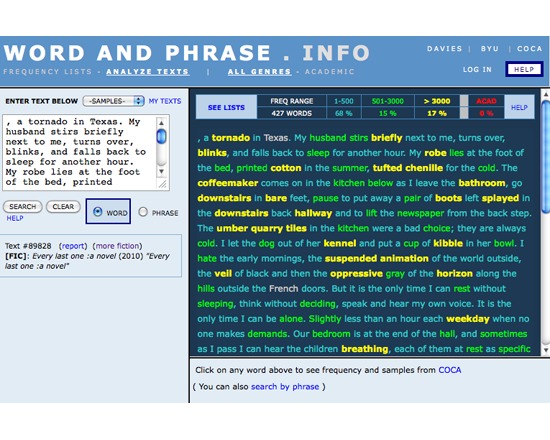The height and width of the screenshot is (440, 550).
Task: Open COCA link in bottom pane
Action: [450, 370]
